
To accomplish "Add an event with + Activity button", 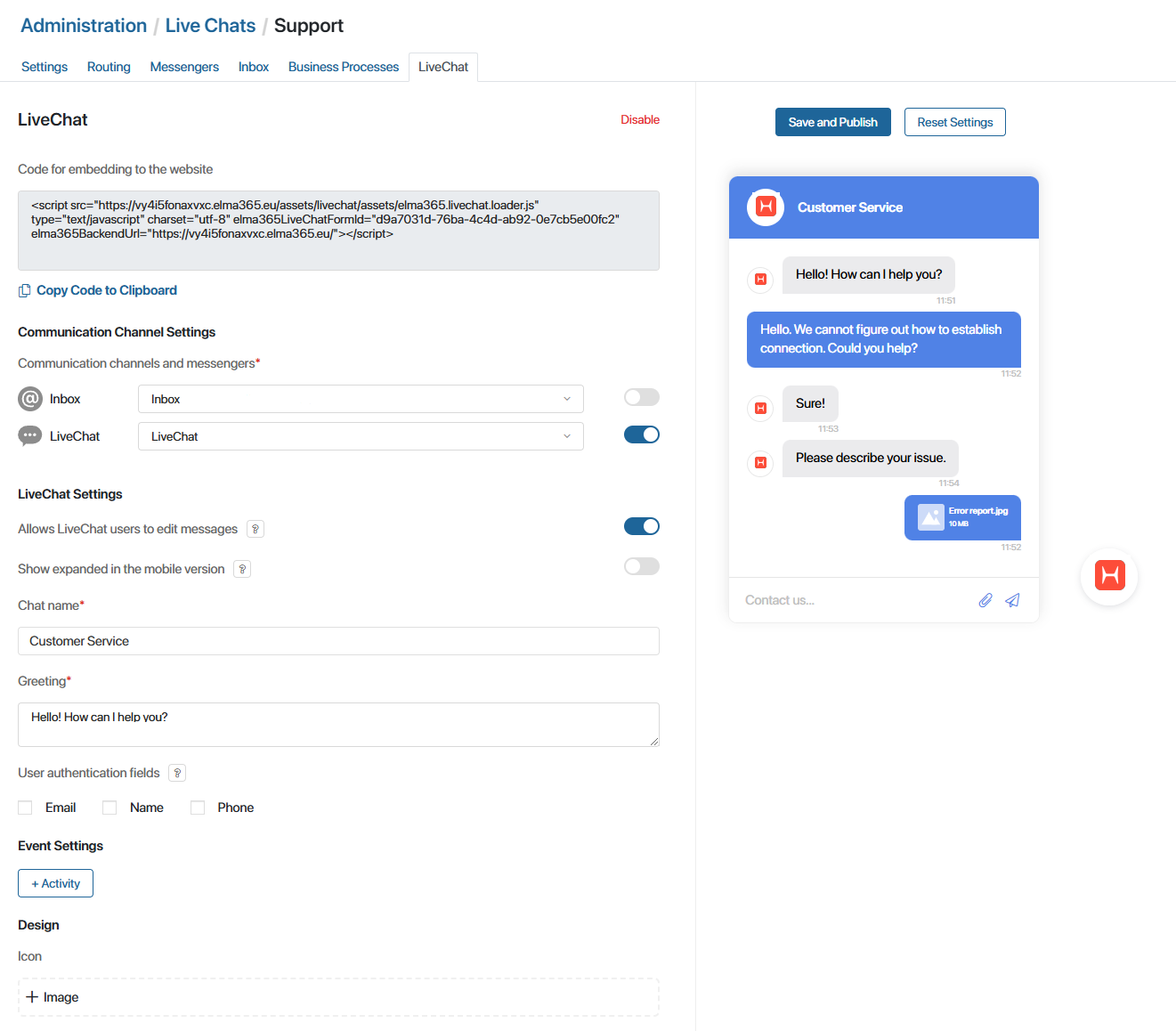I will pos(55,883).
